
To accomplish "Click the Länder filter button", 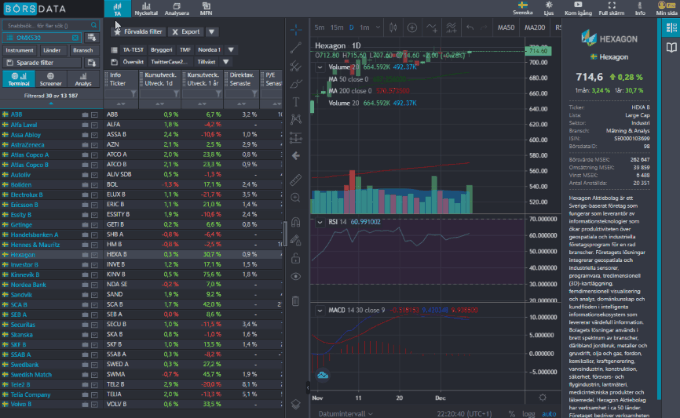I will click(x=52, y=50).
